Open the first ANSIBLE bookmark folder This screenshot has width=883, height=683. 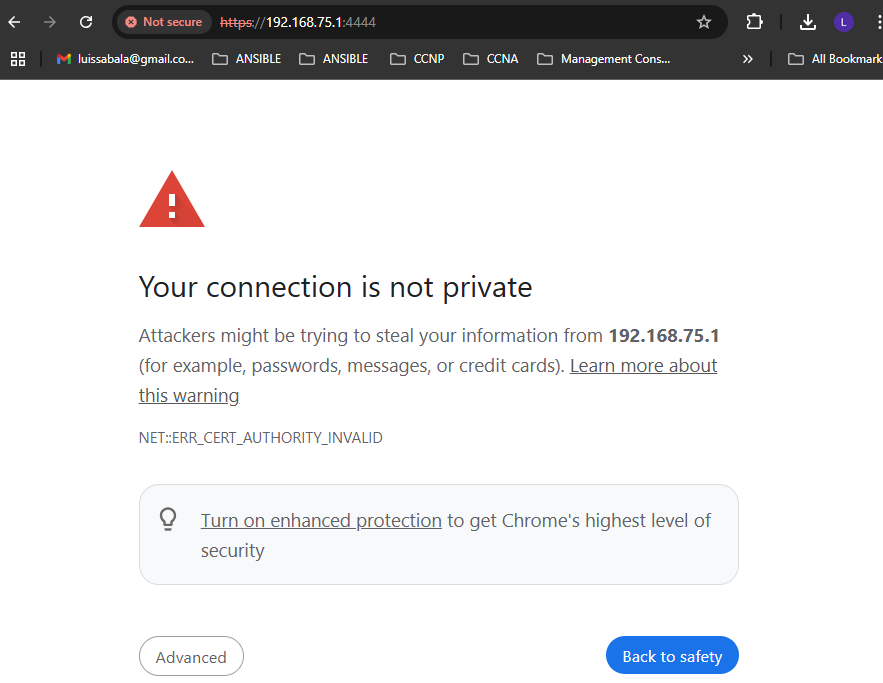tap(247, 59)
